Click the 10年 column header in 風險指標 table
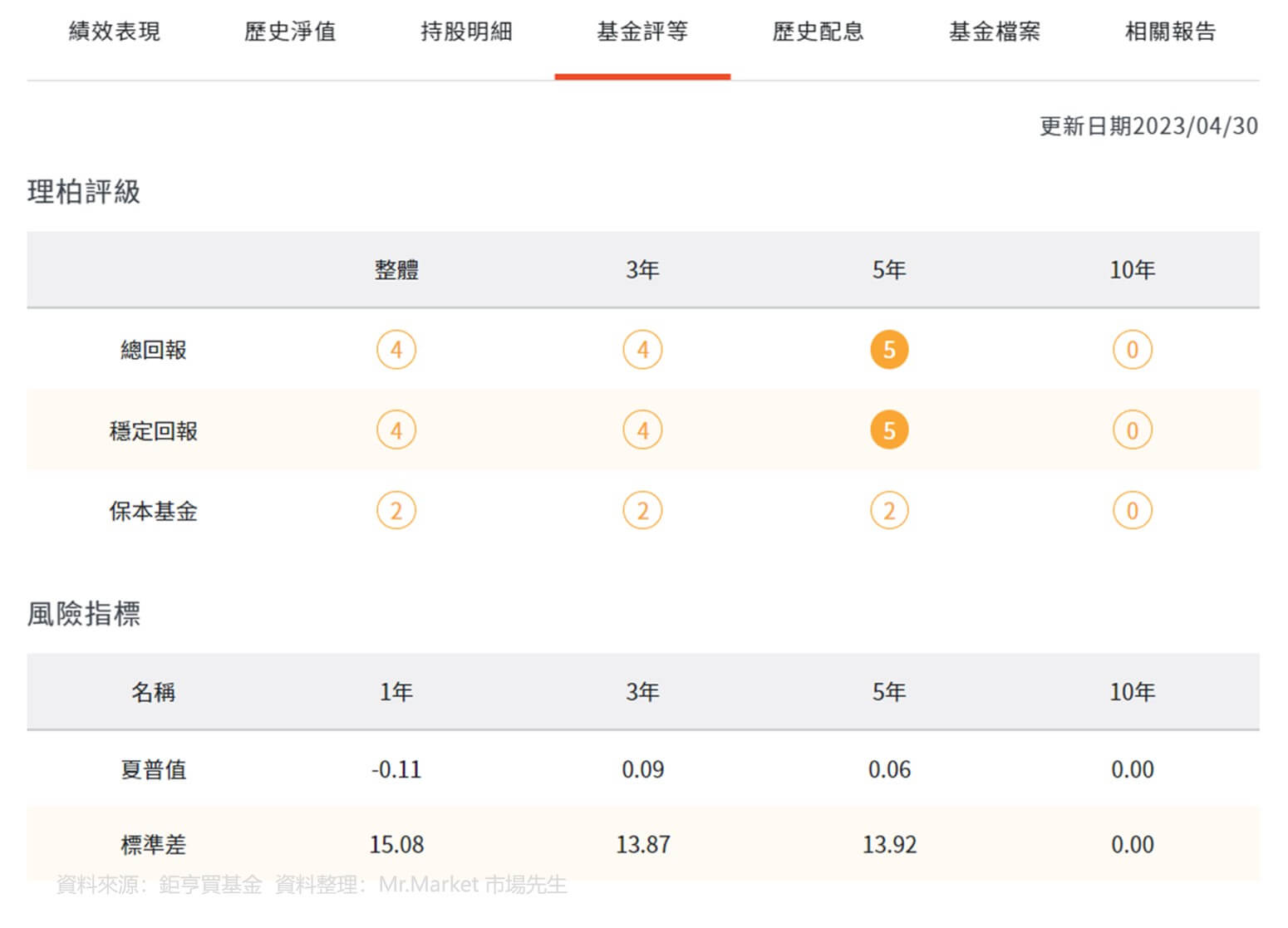Image resolution: width=1288 pixels, height=928 pixels. tap(1133, 692)
